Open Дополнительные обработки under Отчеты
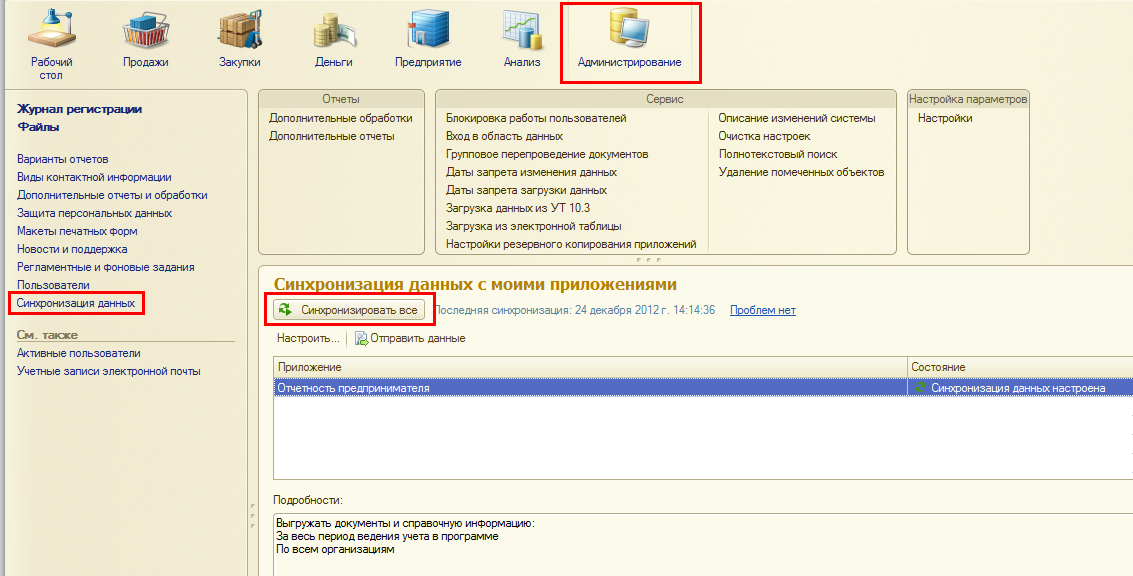Screen dimensions: 1133x576 coord(341,118)
